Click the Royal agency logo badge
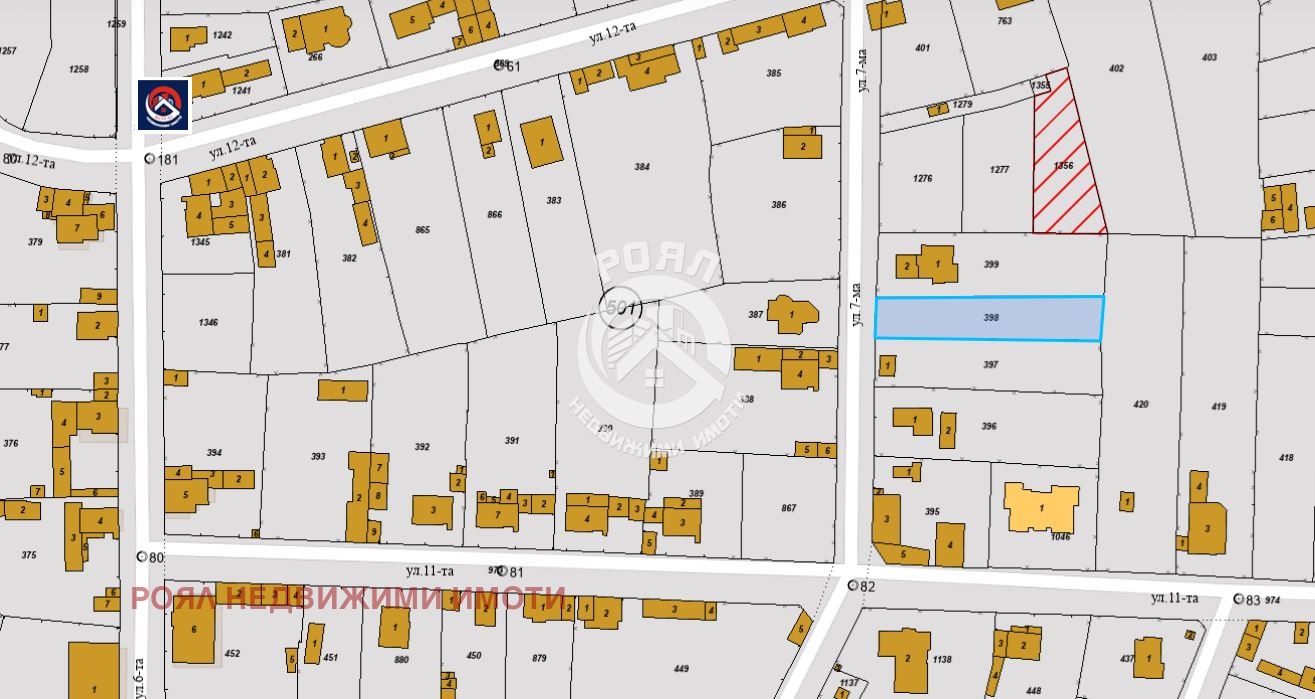The width and height of the screenshot is (1315, 699). click(164, 105)
